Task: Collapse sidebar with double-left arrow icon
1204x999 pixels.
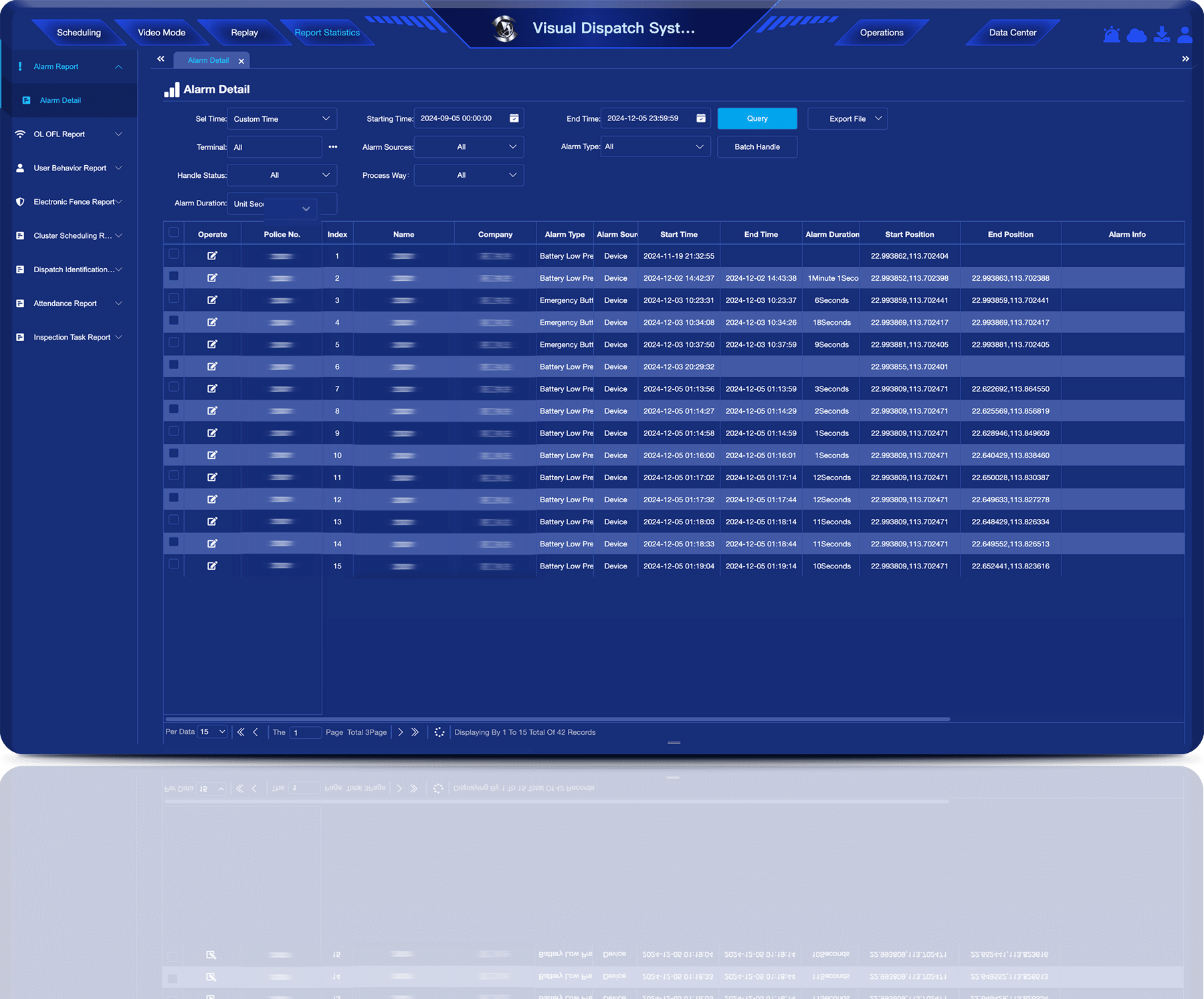Action: point(161,60)
